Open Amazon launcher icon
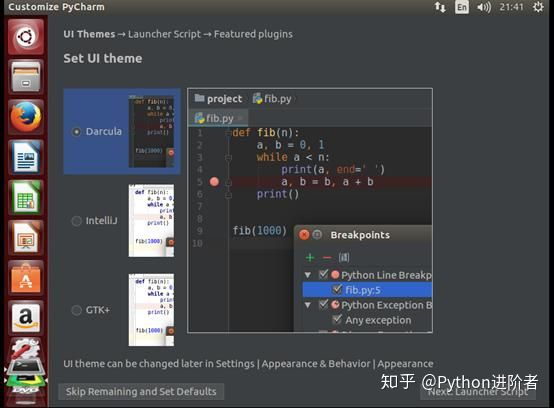Viewport: 554px width, 408px height. click(25, 318)
